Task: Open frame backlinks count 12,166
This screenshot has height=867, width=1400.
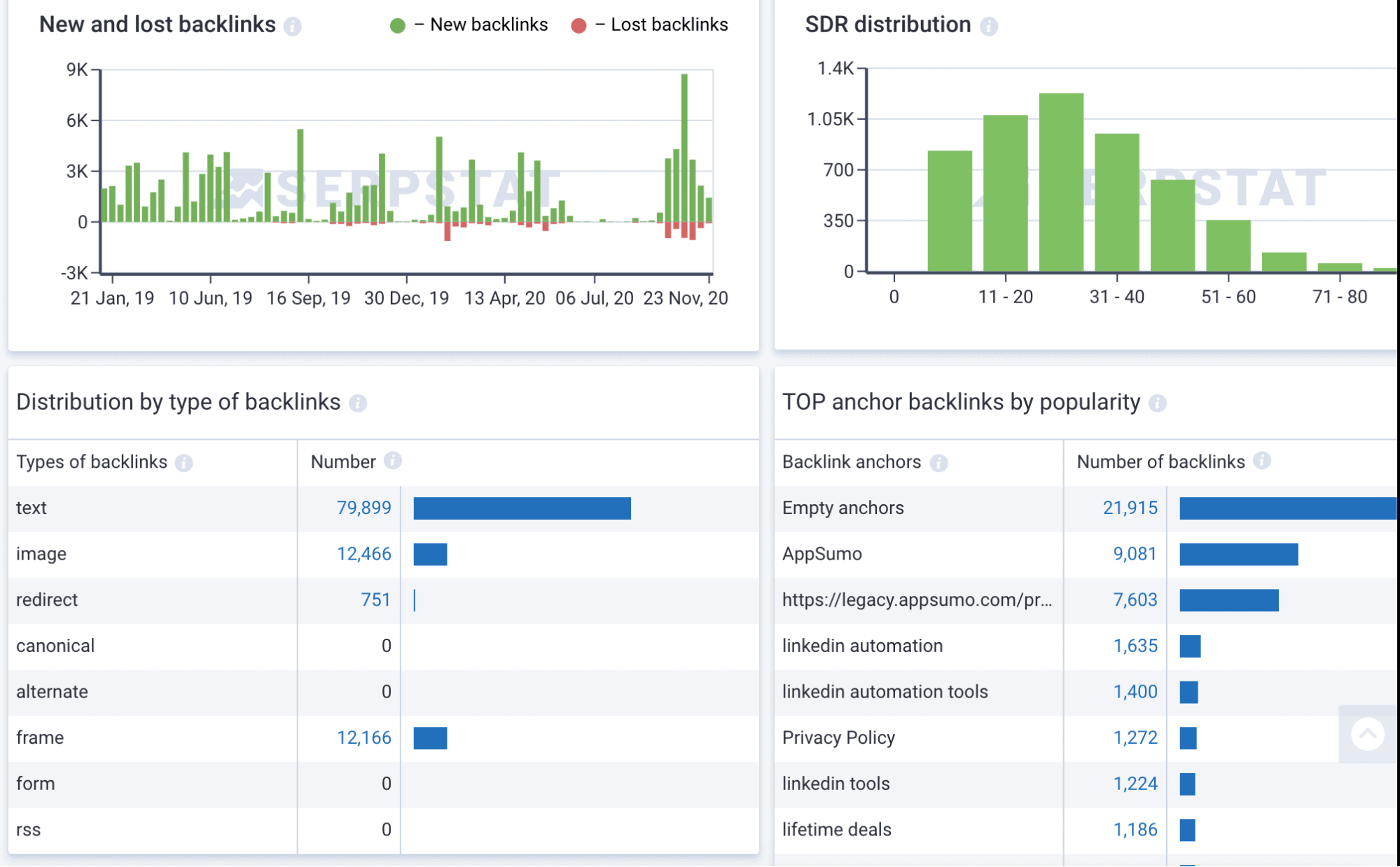Action: 363,738
